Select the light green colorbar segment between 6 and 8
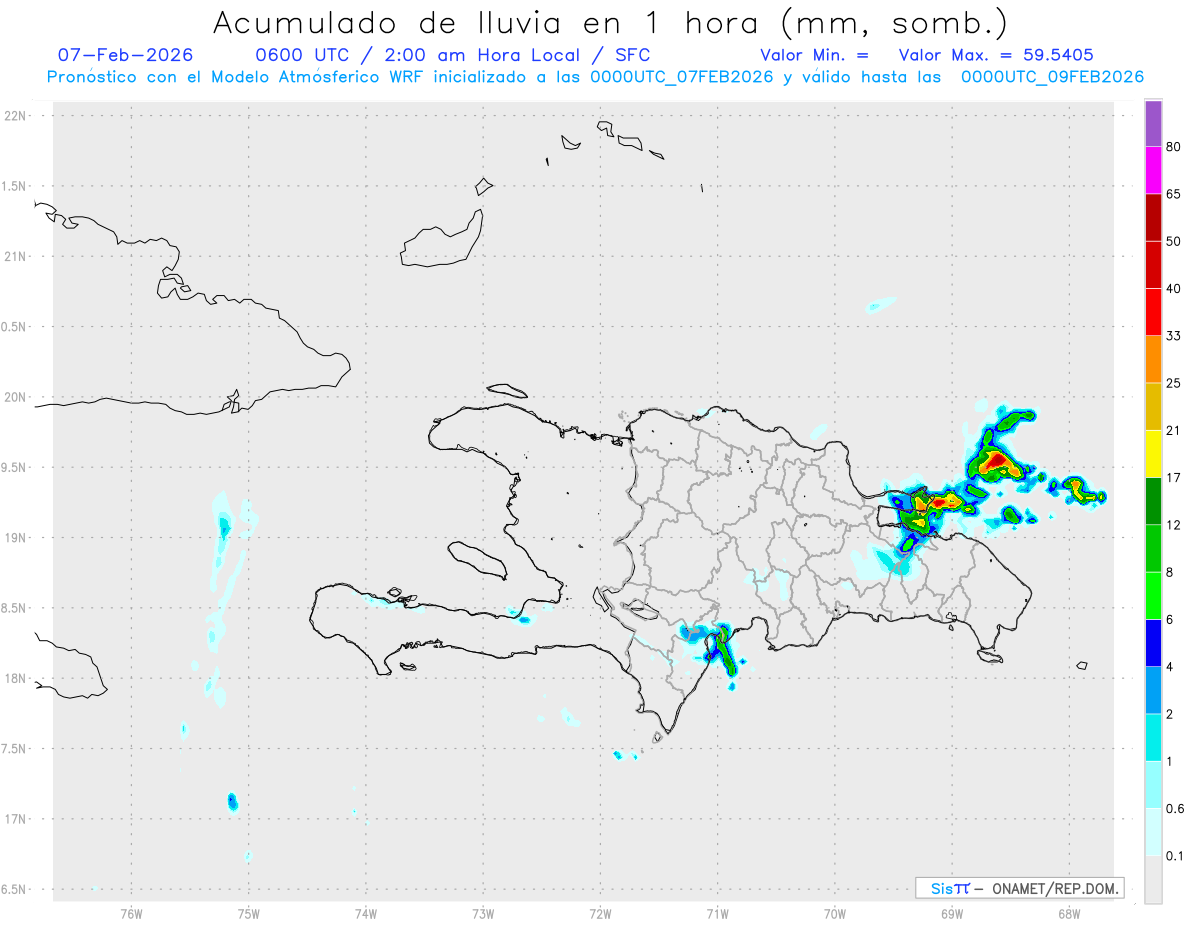This screenshot has width=1200, height=927. pos(1153,596)
